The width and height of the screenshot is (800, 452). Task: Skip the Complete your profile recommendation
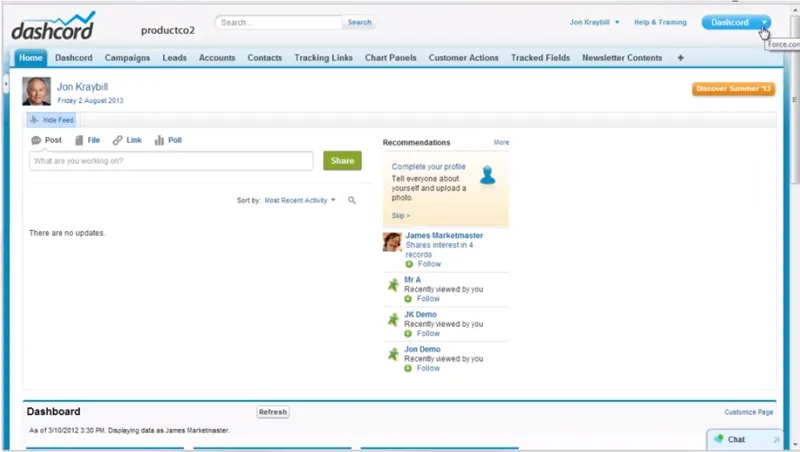coord(401,216)
